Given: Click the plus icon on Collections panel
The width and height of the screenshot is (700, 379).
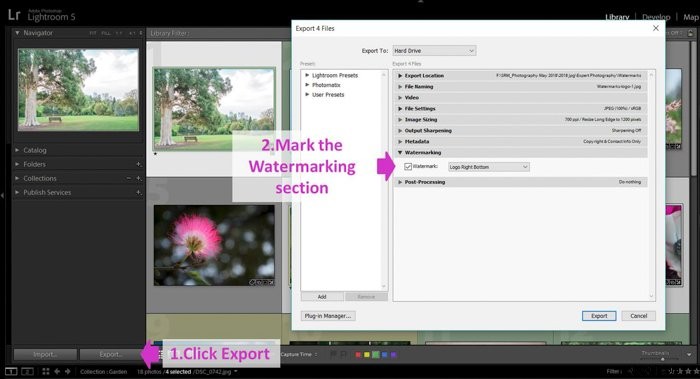Looking at the screenshot, I should point(138,178).
